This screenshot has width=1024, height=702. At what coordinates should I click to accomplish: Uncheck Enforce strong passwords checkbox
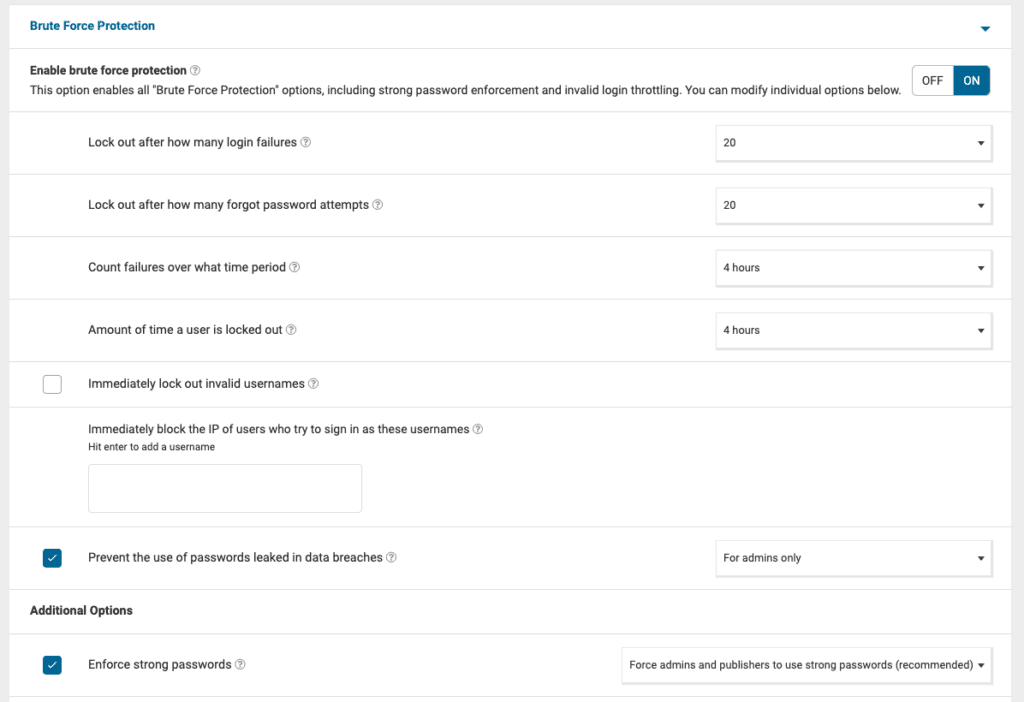point(52,665)
